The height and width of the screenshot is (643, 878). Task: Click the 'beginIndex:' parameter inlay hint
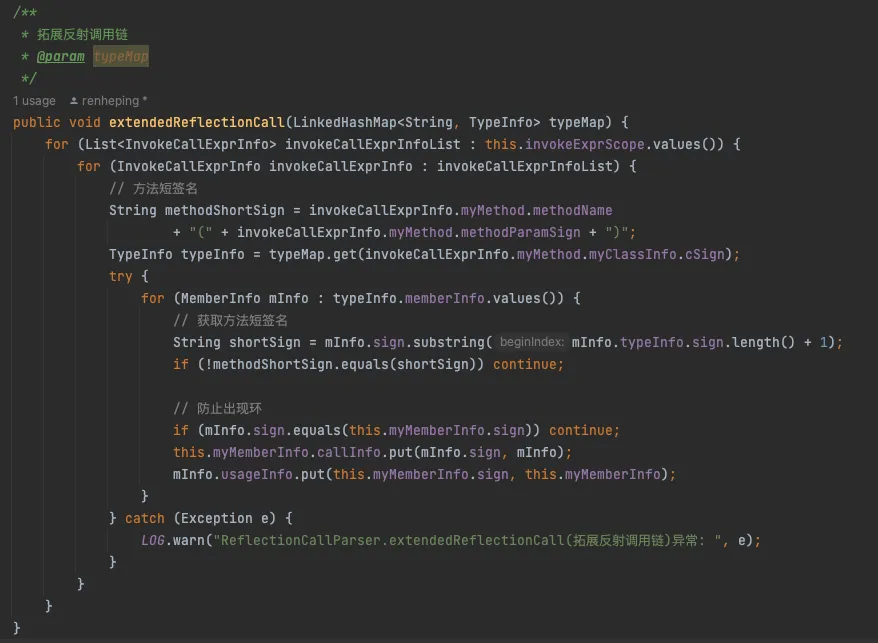531,342
